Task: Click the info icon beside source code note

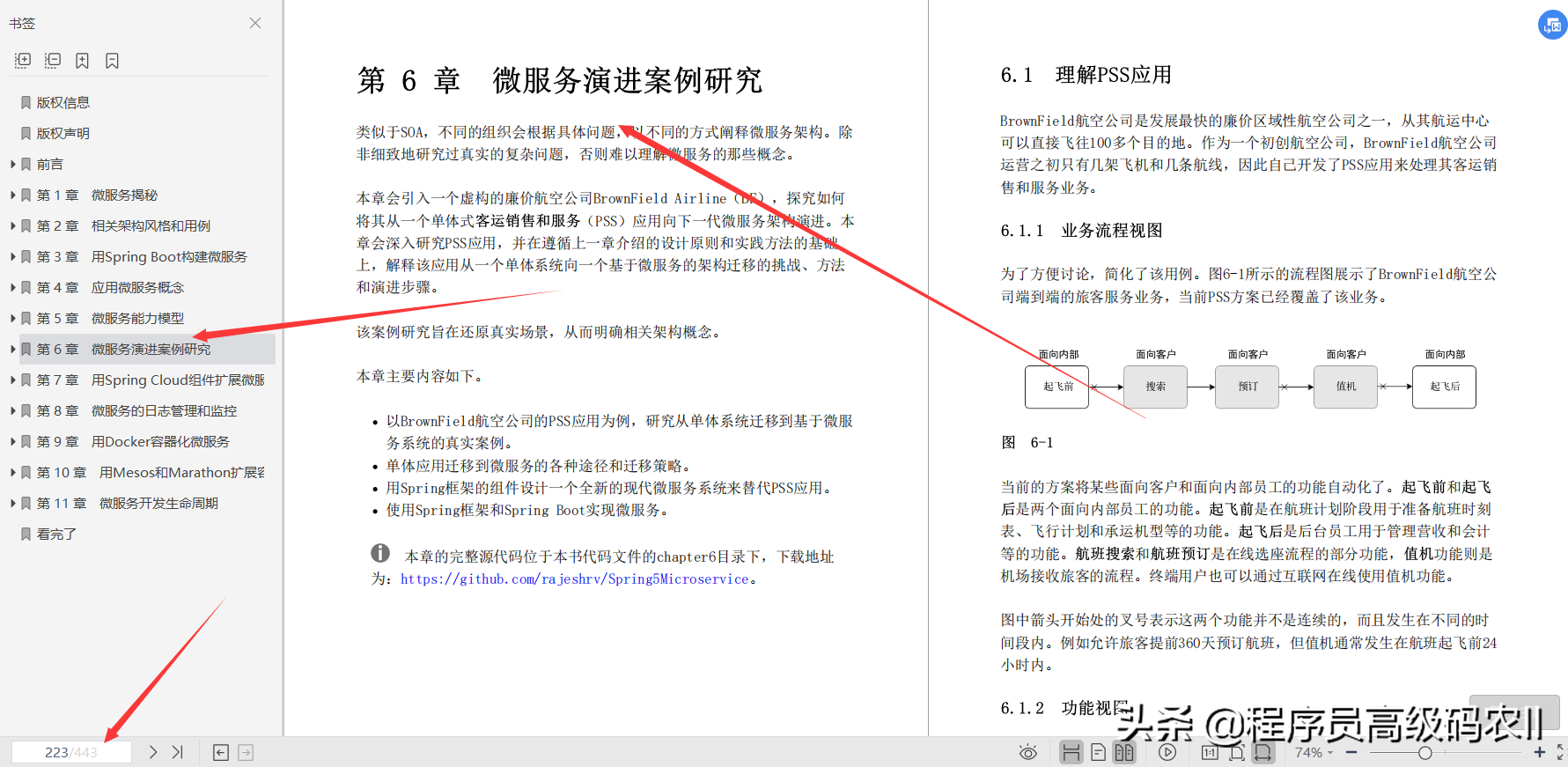Action: tap(380, 553)
